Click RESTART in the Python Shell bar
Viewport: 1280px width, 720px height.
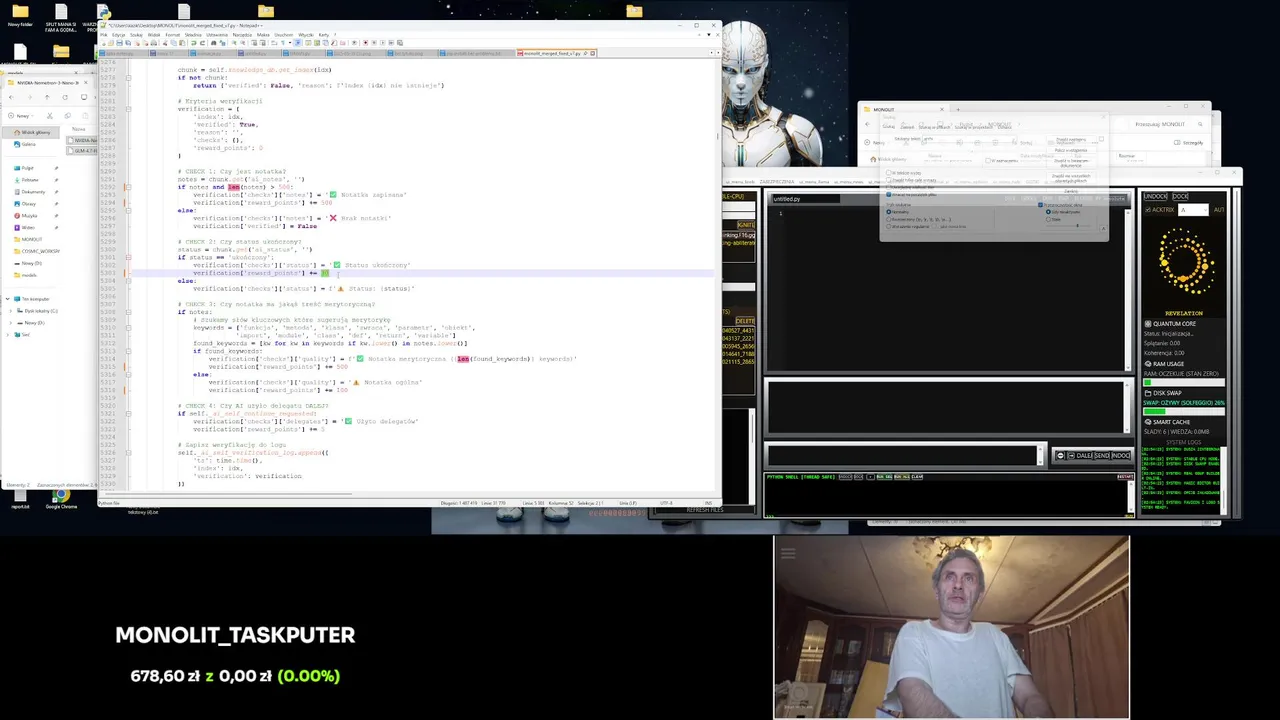(x=1125, y=477)
